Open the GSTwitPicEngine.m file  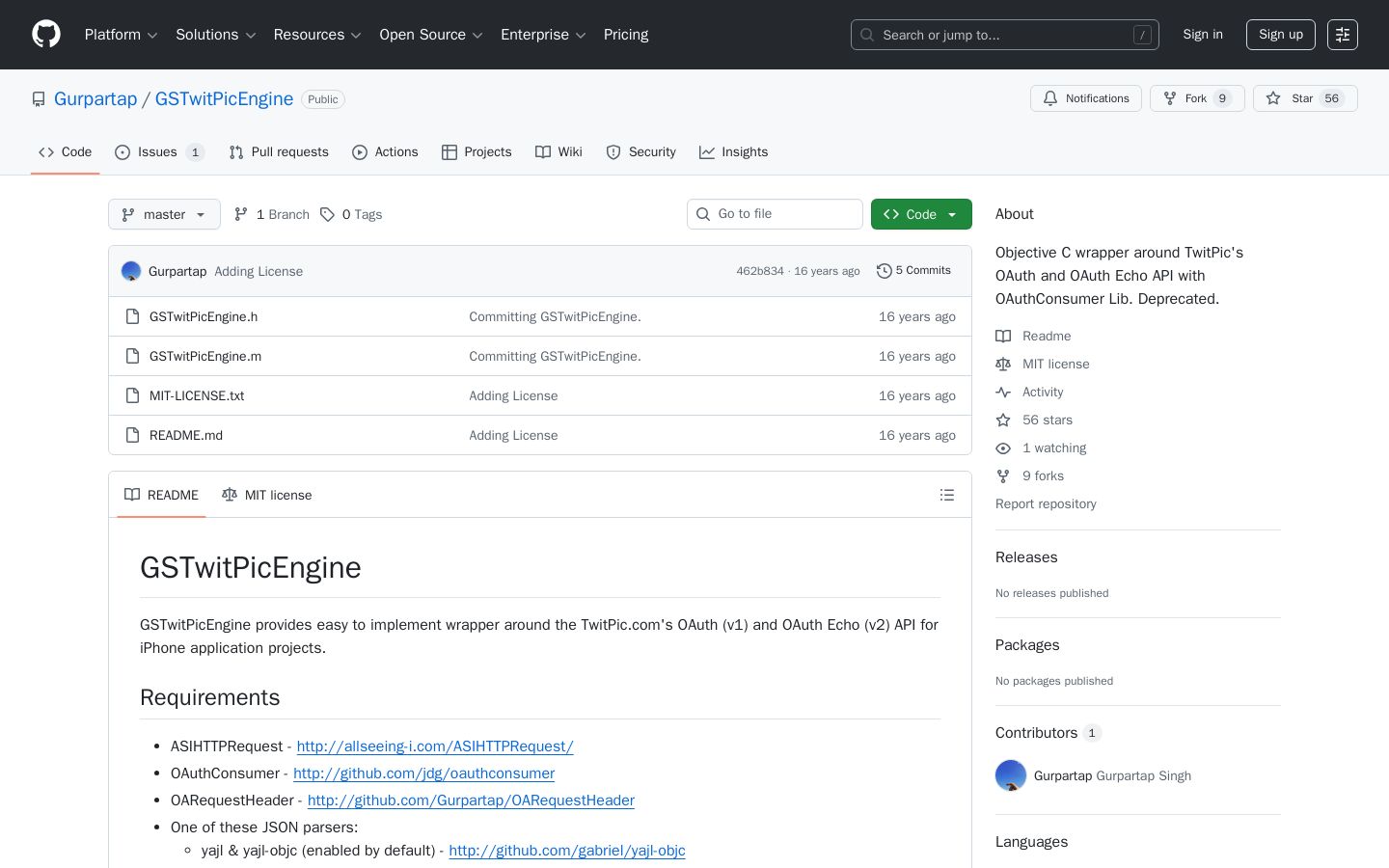click(x=205, y=356)
